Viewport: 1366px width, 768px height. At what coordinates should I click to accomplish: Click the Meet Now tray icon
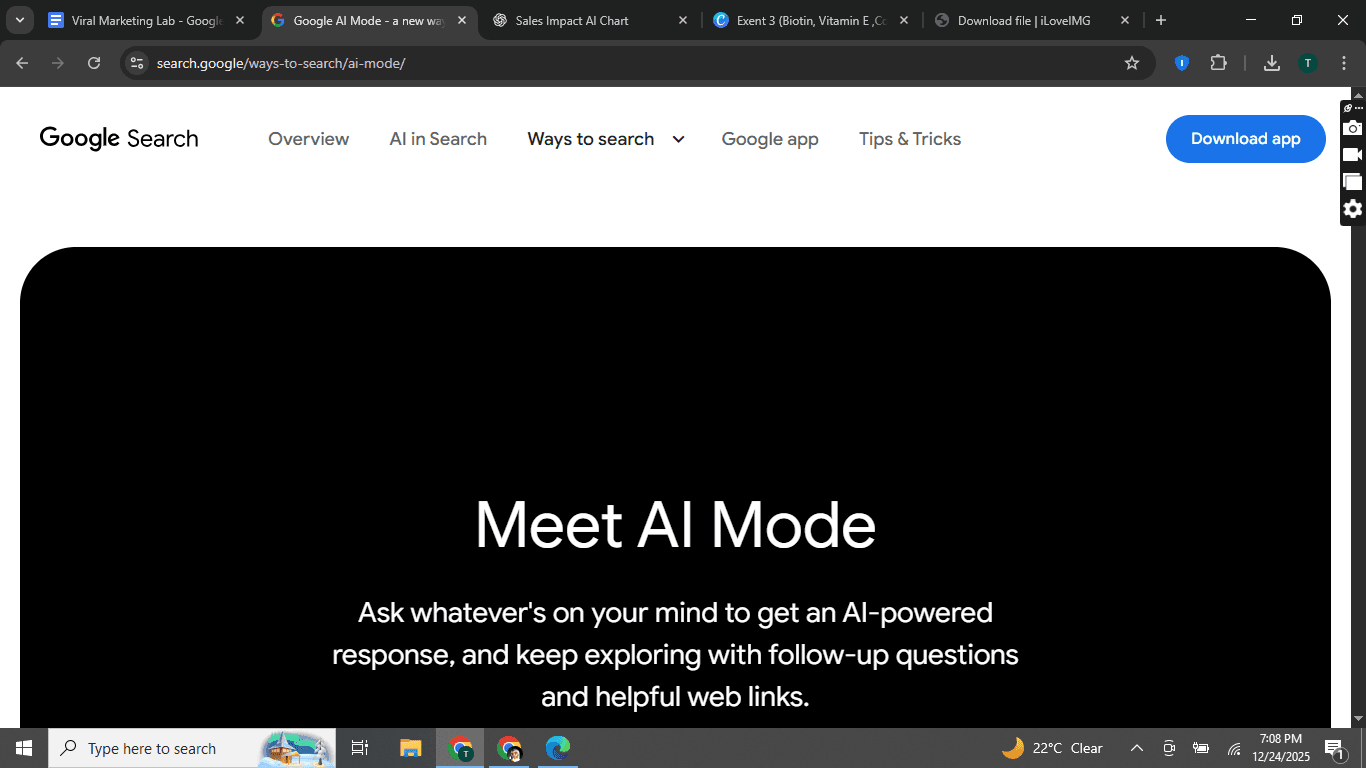point(1169,748)
